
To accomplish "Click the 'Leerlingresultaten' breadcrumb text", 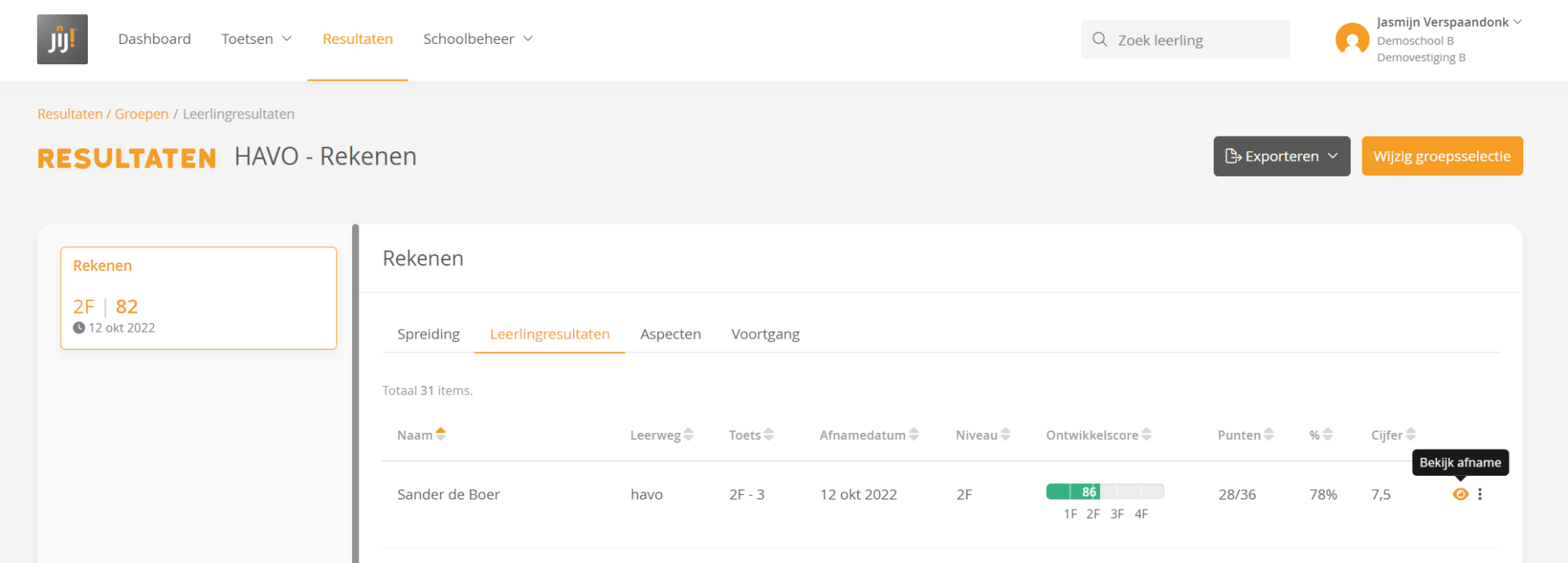I will point(238,114).
